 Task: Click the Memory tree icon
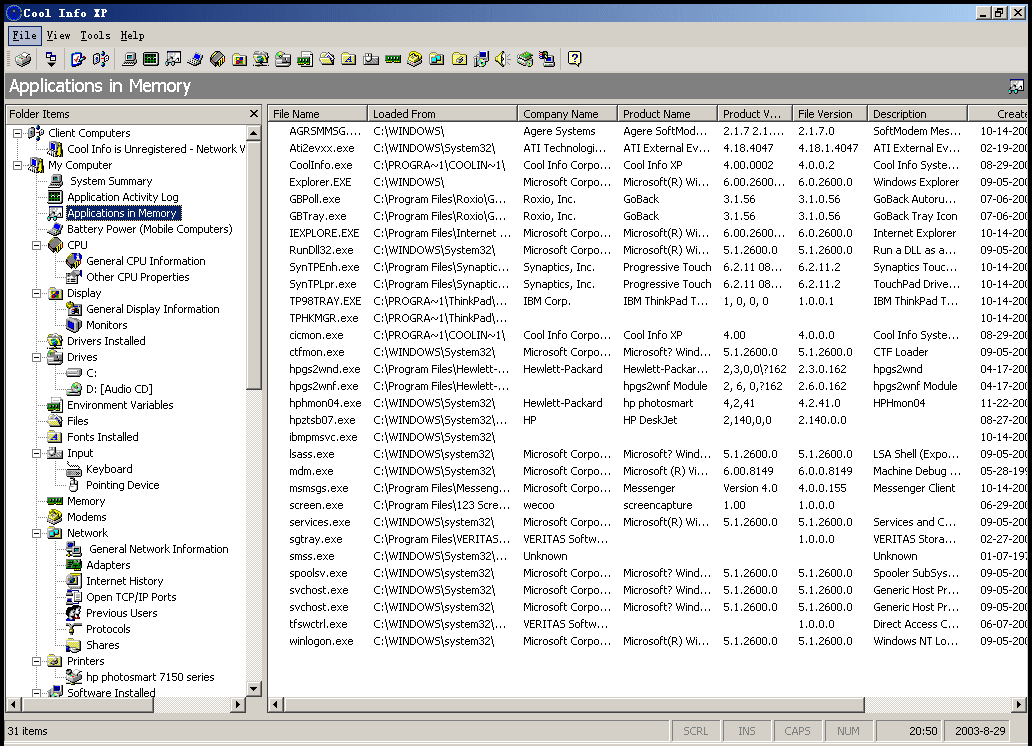(x=55, y=501)
